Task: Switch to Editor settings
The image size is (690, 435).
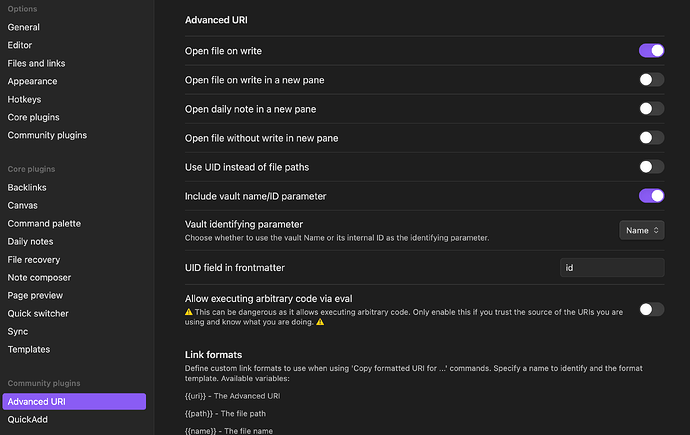Action: [20, 45]
